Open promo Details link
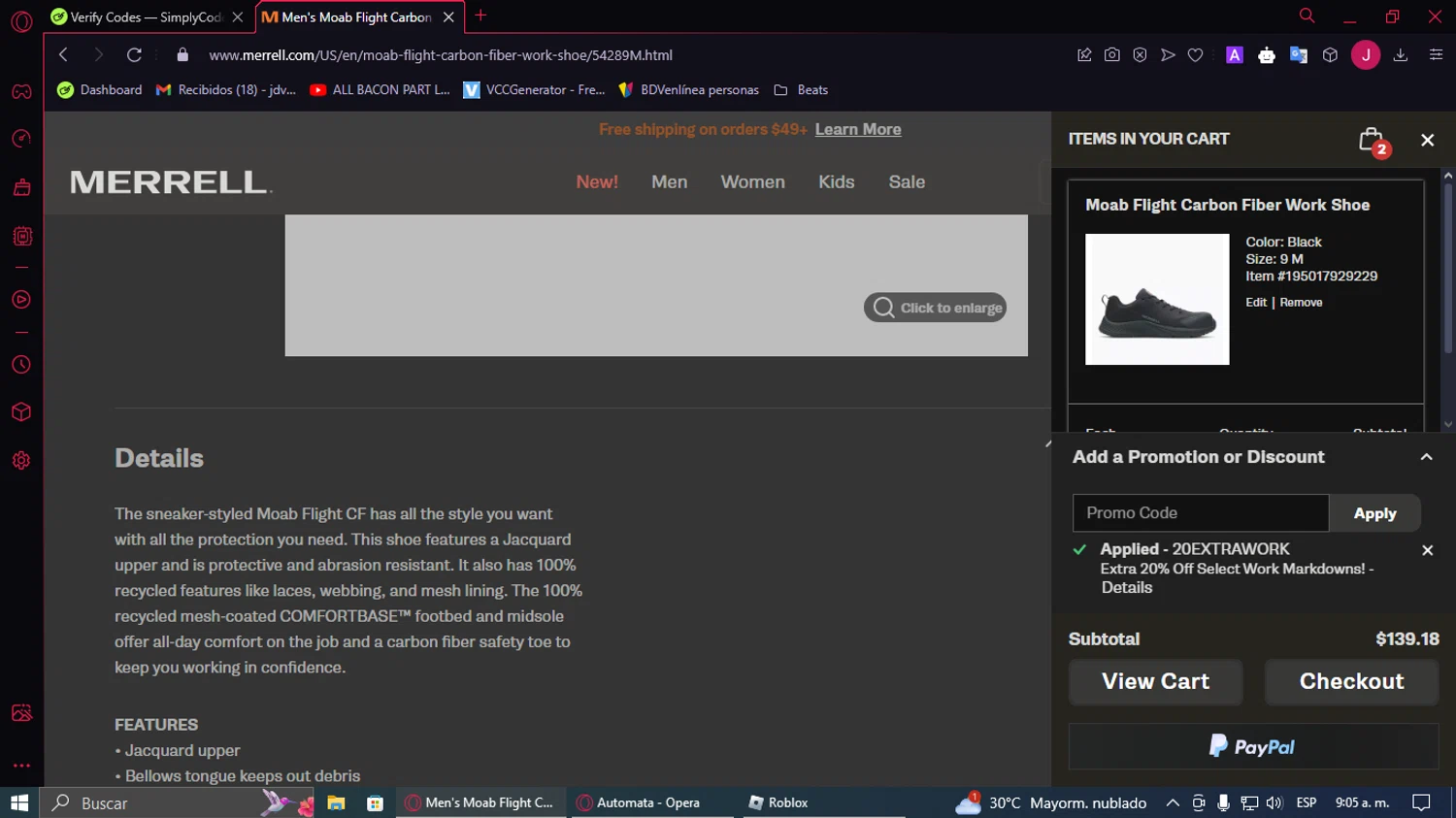This screenshot has width=1456, height=818. [x=1126, y=588]
